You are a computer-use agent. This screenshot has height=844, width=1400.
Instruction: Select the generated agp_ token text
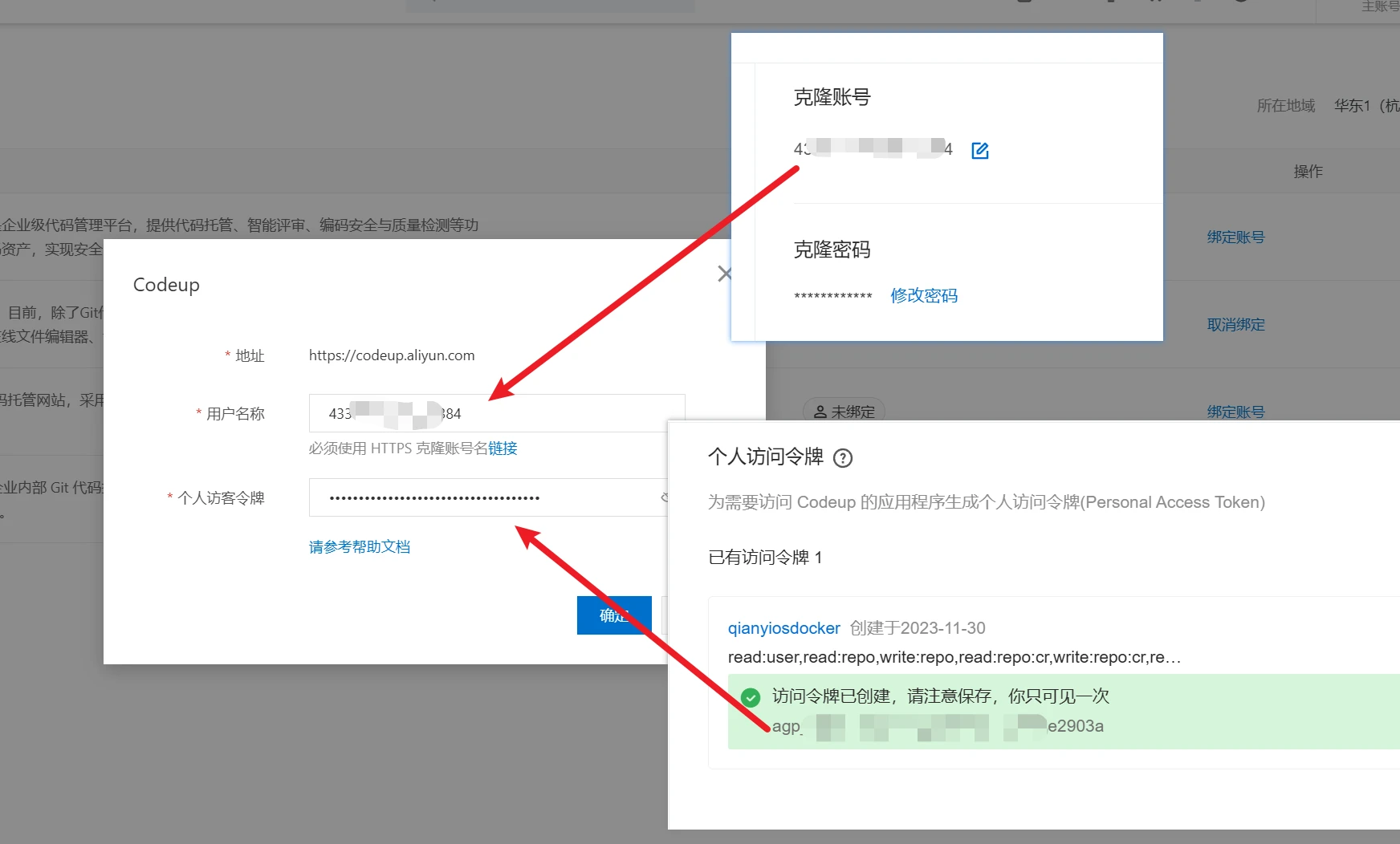coord(938,726)
